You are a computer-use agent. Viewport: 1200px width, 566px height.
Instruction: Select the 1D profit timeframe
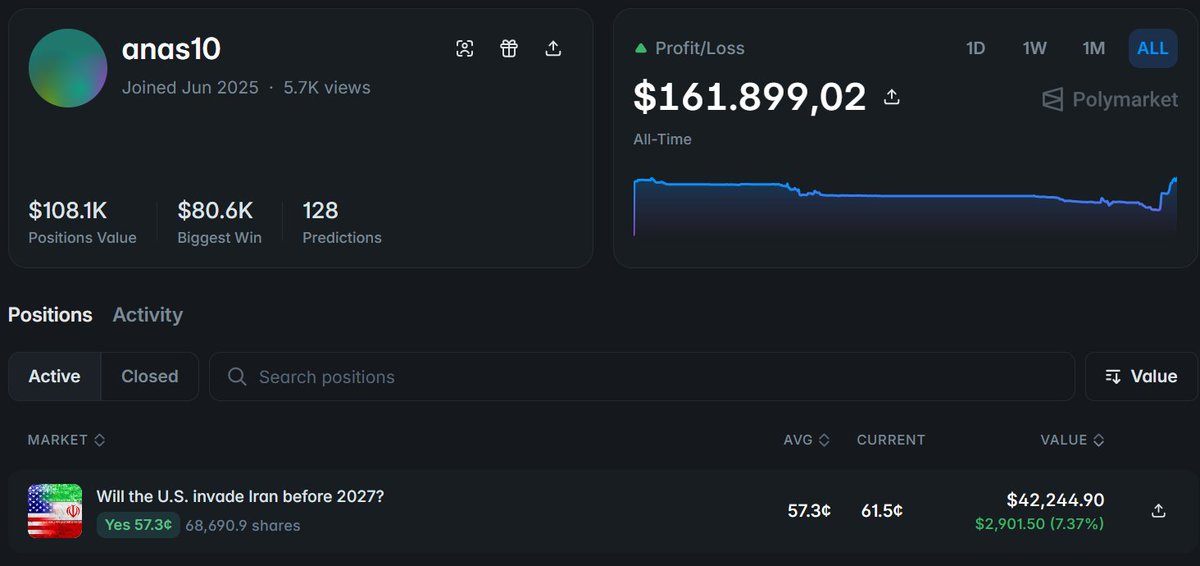pos(976,48)
